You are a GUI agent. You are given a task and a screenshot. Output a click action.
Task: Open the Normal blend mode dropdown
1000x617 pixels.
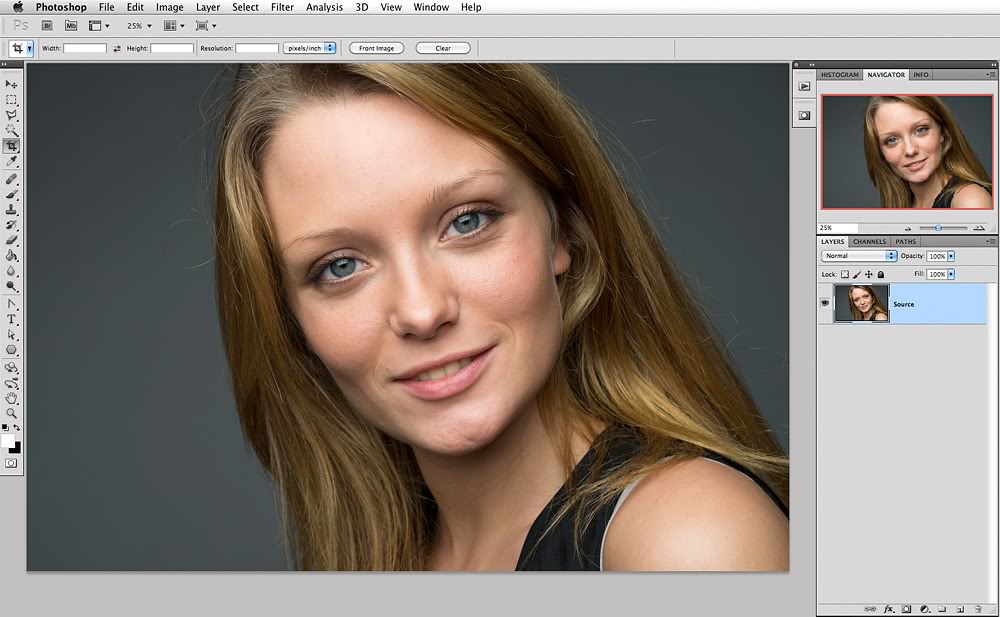click(859, 256)
